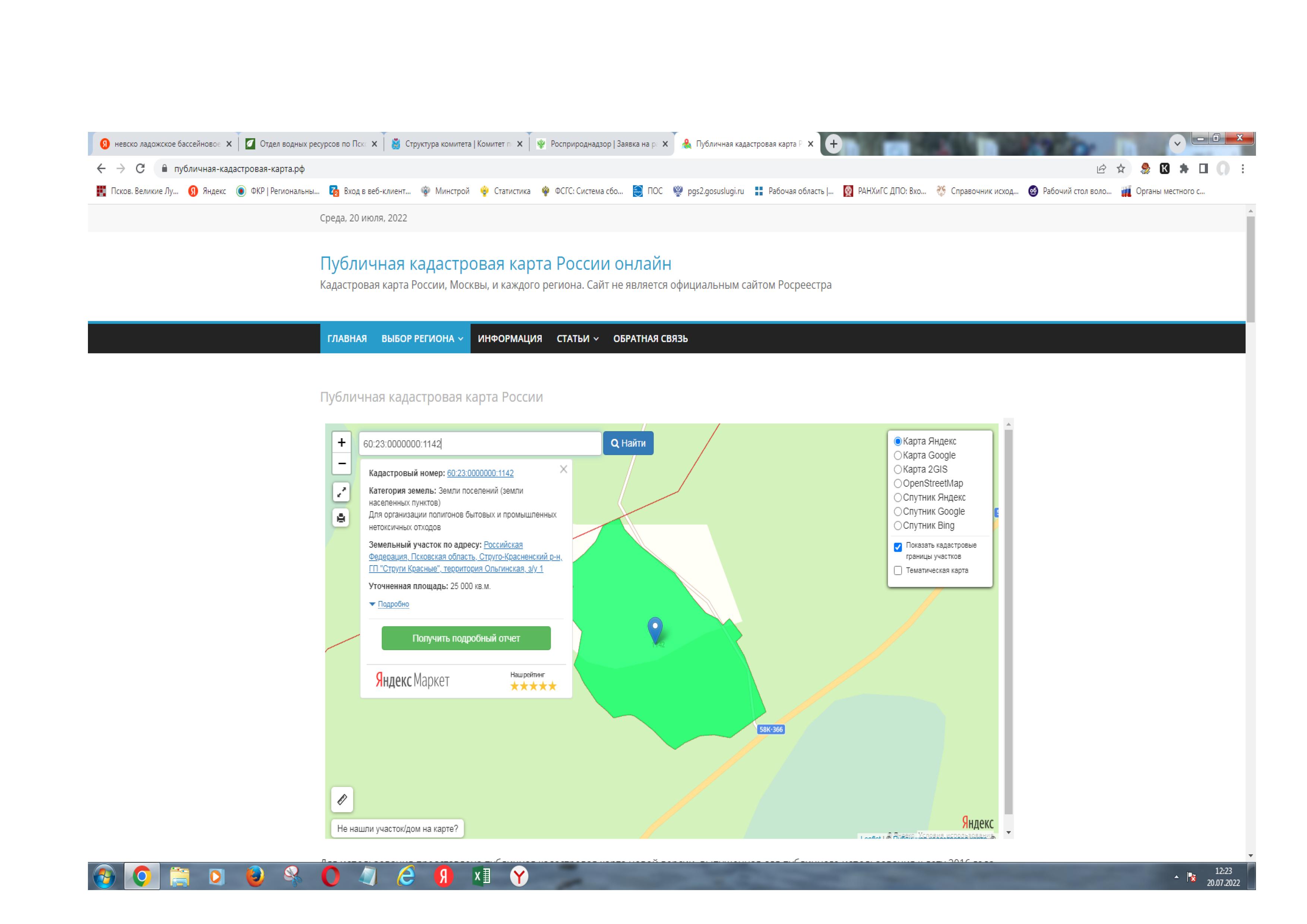Image resolution: width=1307 pixels, height=924 pixels.
Task: Open new browser tab
Action: pos(833,144)
